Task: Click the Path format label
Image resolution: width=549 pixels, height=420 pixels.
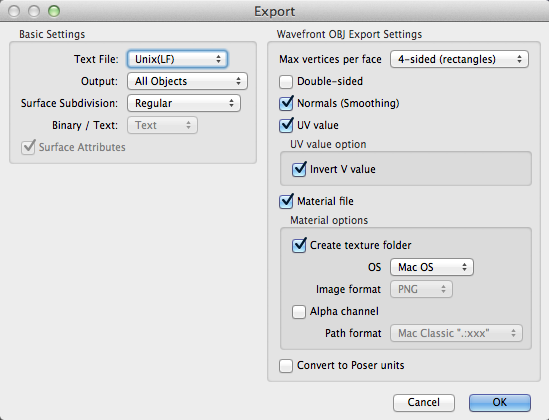Action: coord(353,333)
